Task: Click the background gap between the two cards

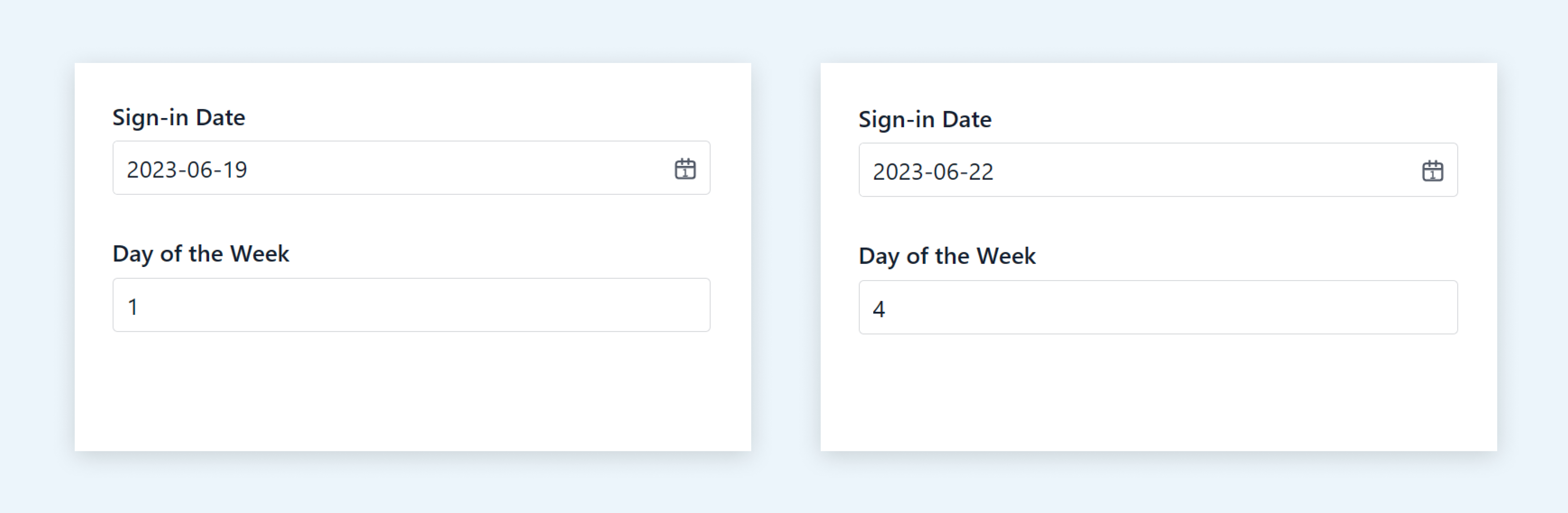Action: coord(786,256)
